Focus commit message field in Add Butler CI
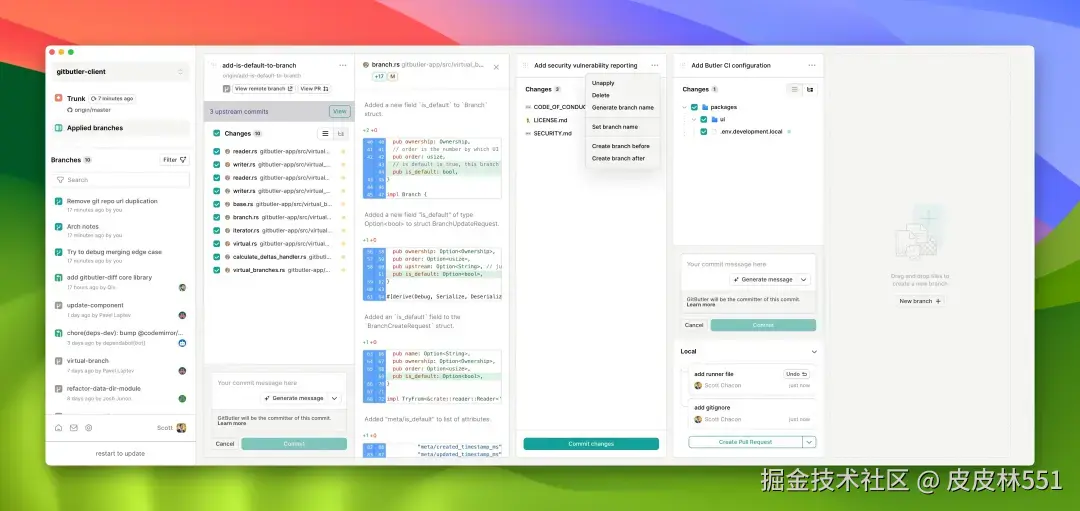This screenshot has width=1080, height=511. click(x=749, y=264)
